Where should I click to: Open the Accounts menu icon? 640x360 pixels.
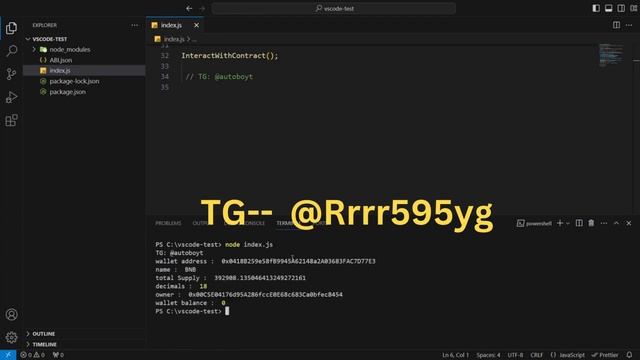coord(11,314)
